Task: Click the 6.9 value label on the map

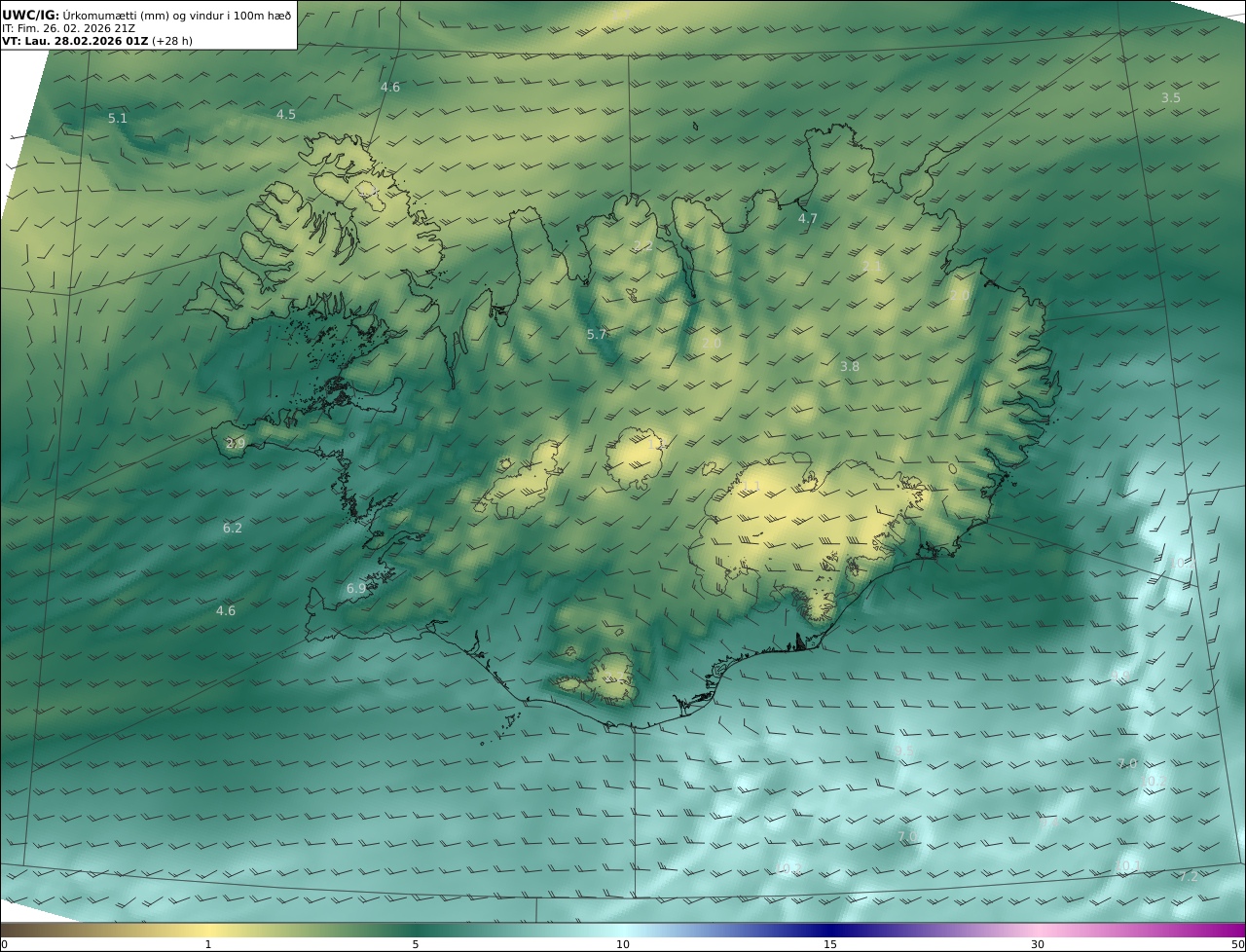Action: pyautogui.click(x=356, y=588)
